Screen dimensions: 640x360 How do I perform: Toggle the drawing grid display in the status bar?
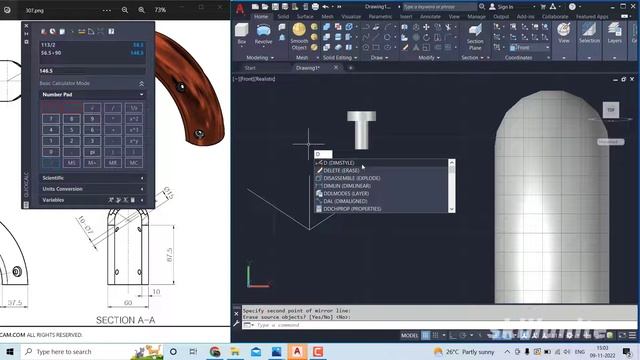(425, 336)
